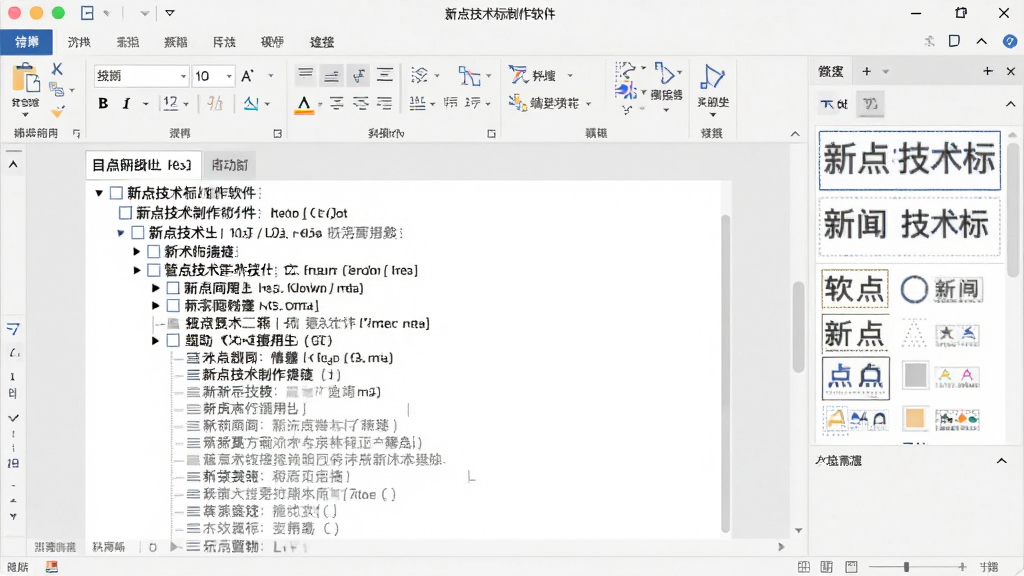Click the first status bar layout view icon
The height and width of the screenshot is (576, 1024).
[804, 567]
